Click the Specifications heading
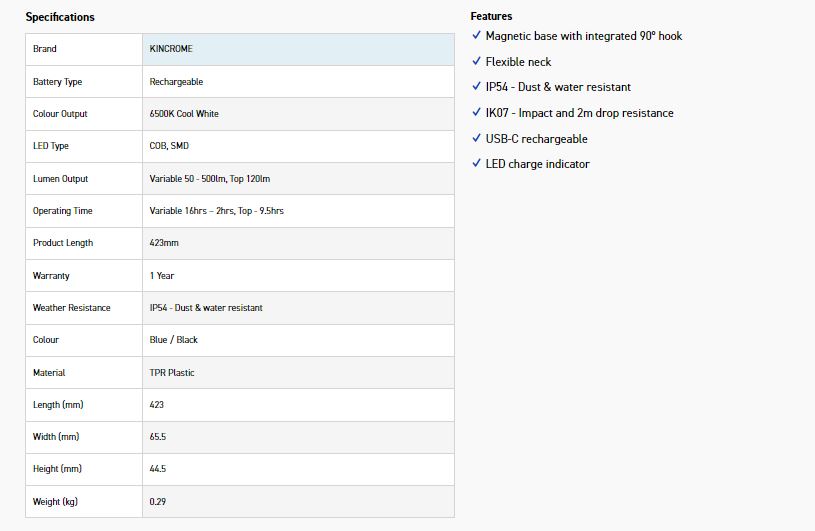Screen dimensions: 815x531 pos(60,17)
